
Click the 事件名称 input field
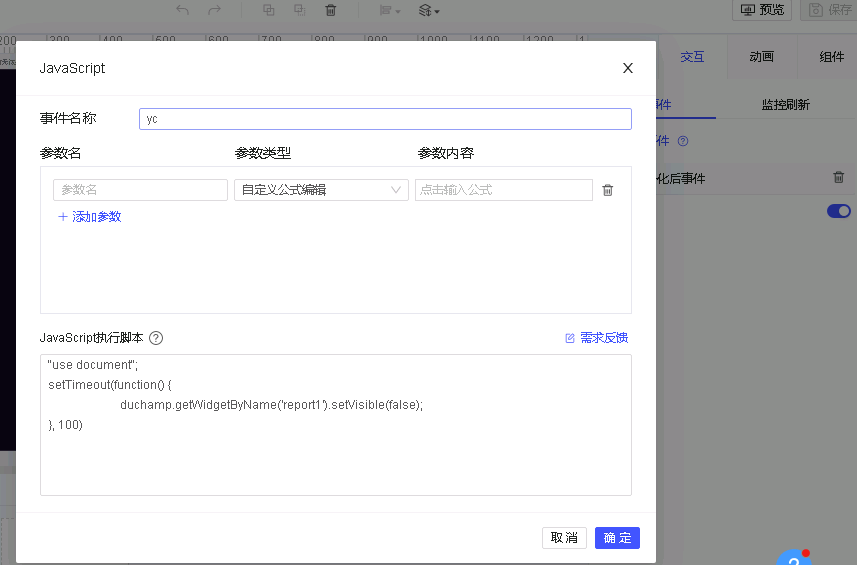click(385, 119)
